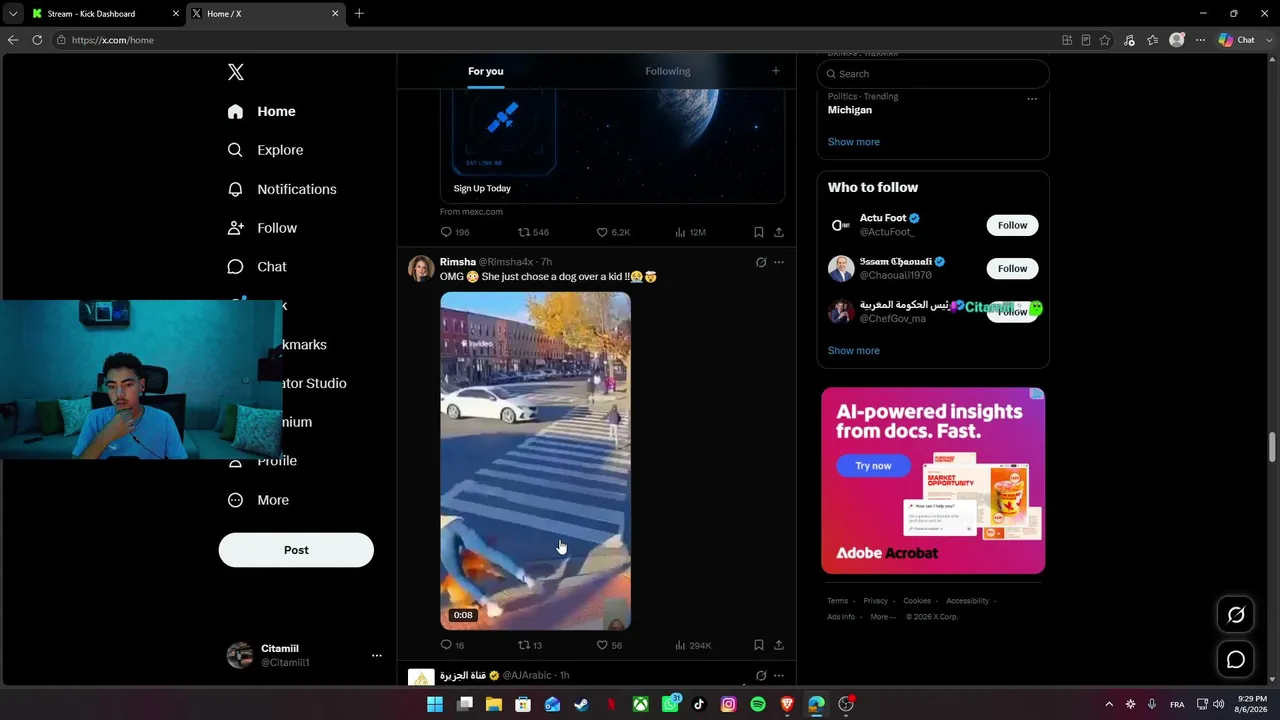Open Spotify from the taskbar
This screenshot has height=720, width=1280.
point(758,704)
